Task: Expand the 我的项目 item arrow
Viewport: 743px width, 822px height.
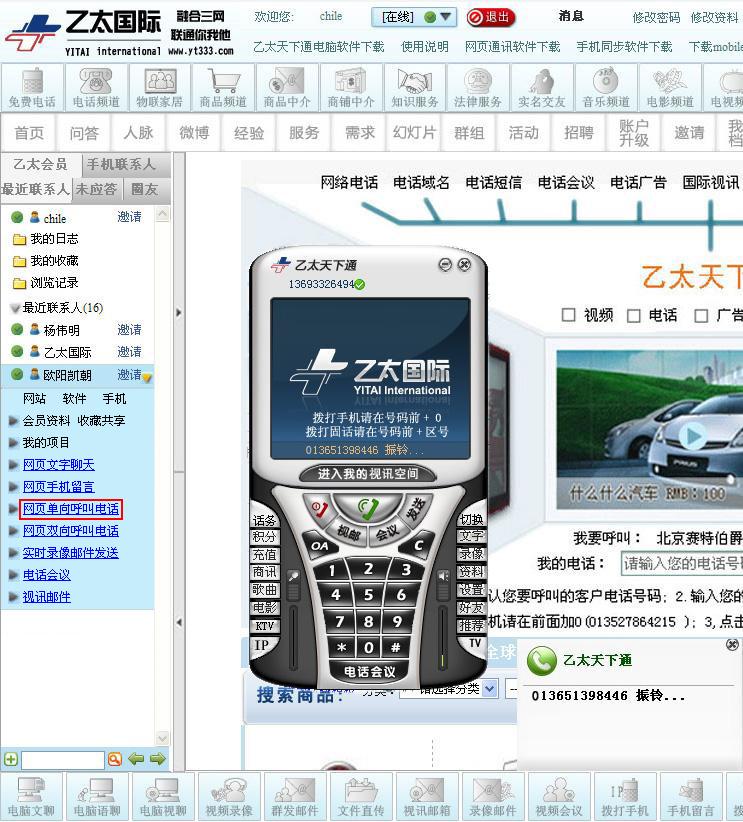Action: click(14, 443)
